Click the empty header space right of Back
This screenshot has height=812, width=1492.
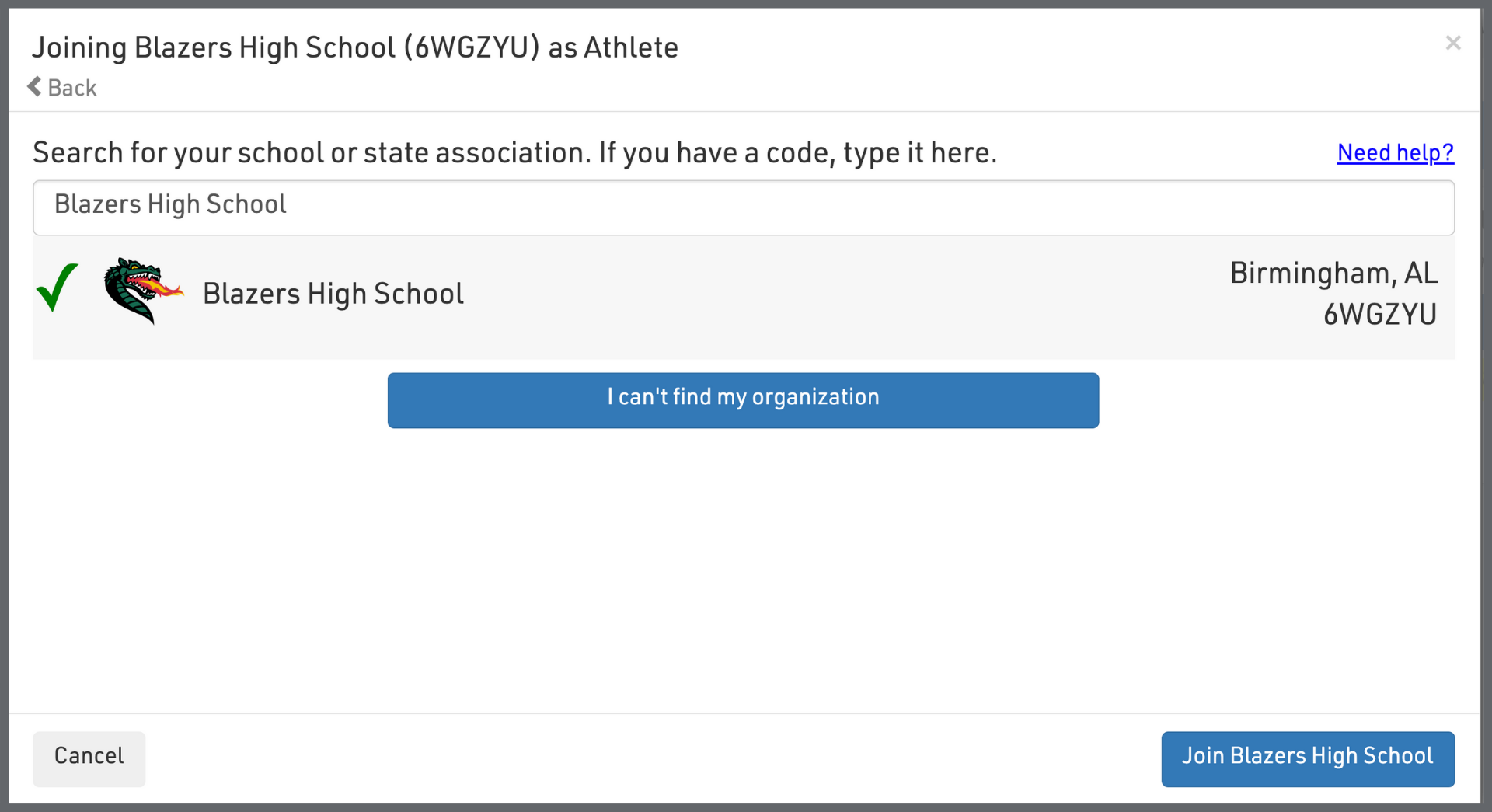[699, 88]
